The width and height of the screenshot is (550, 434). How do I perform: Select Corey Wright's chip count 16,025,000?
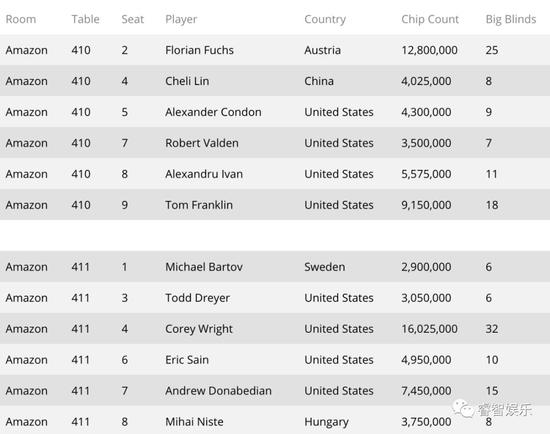coord(429,329)
